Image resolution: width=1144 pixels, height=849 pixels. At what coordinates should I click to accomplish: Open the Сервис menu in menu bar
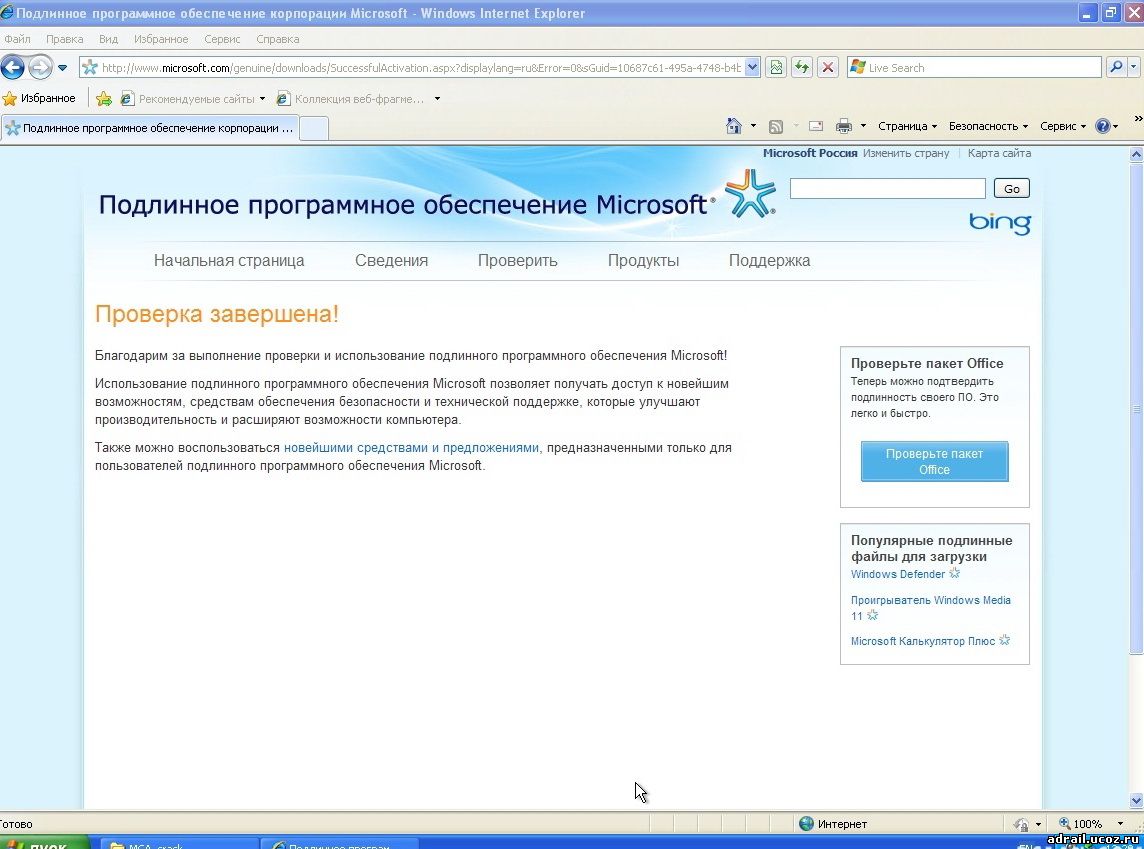pyautogui.click(x=222, y=39)
